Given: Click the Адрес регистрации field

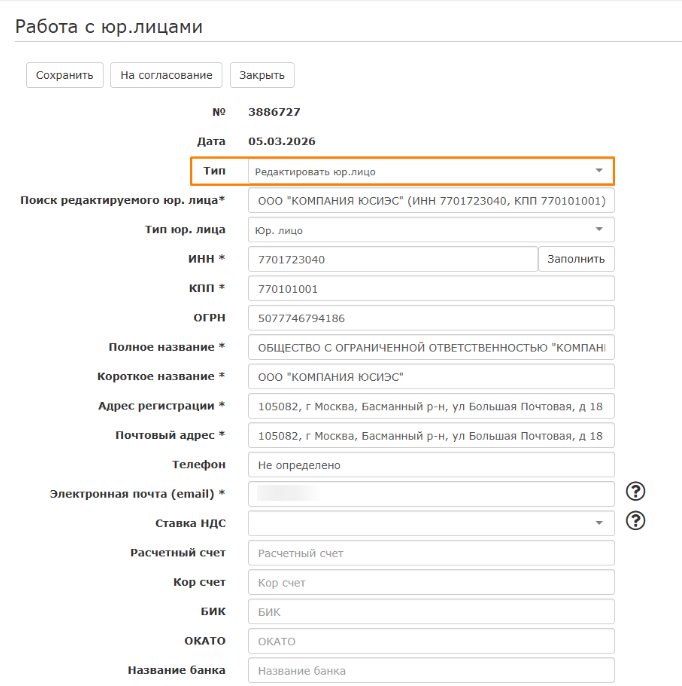Looking at the screenshot, I should tap(430, 406).
